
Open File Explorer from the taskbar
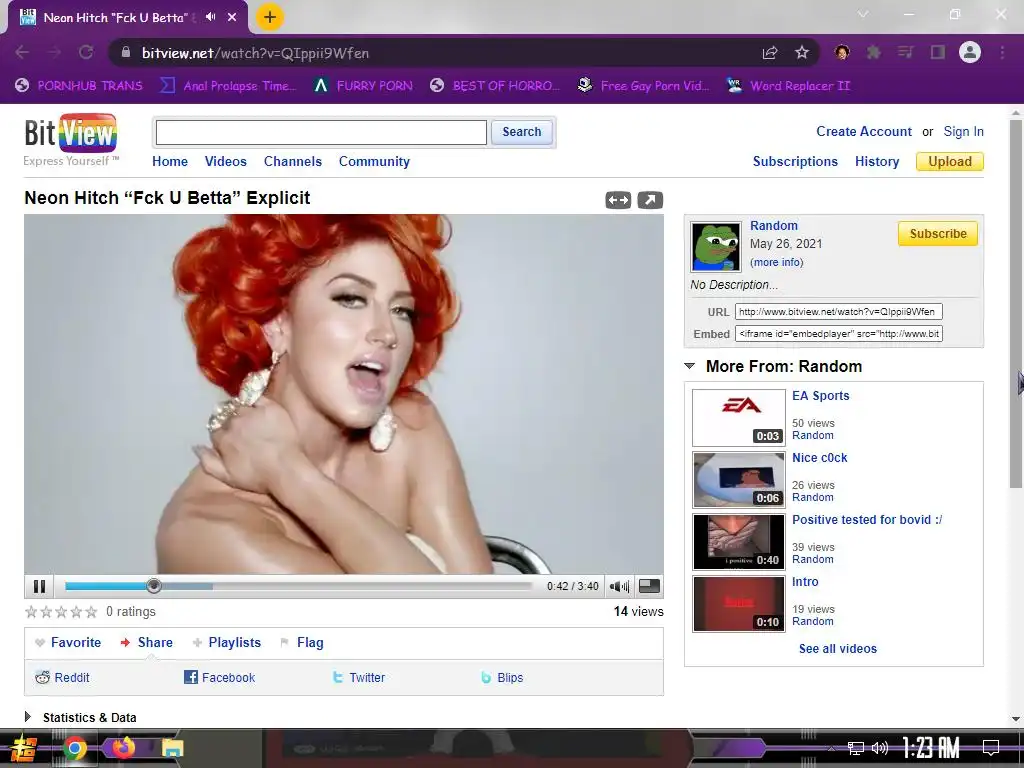pyautogui.click(x=172, y=748)
